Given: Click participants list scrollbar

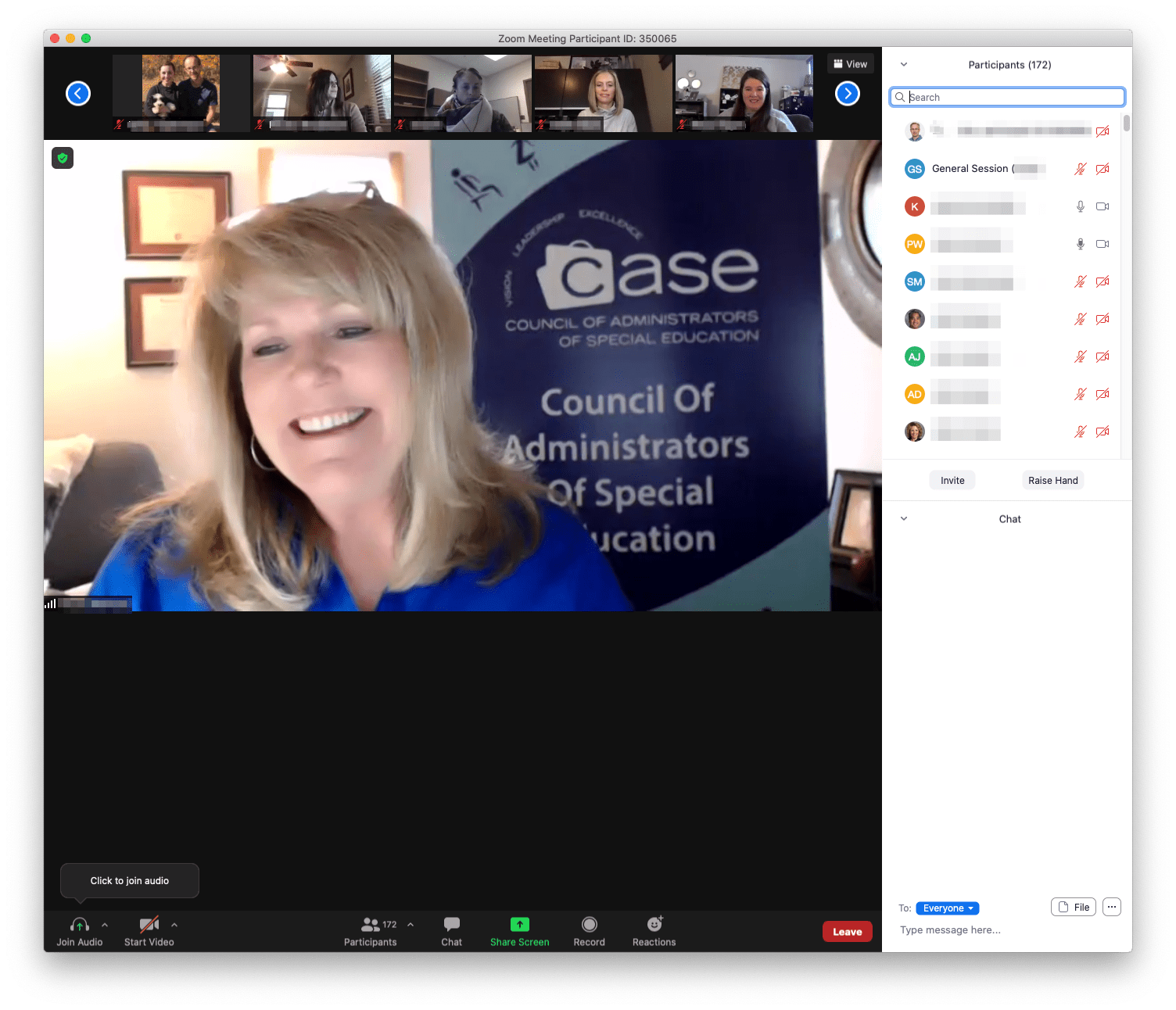Looking at the screenshot, I should tap(1127, 124).
